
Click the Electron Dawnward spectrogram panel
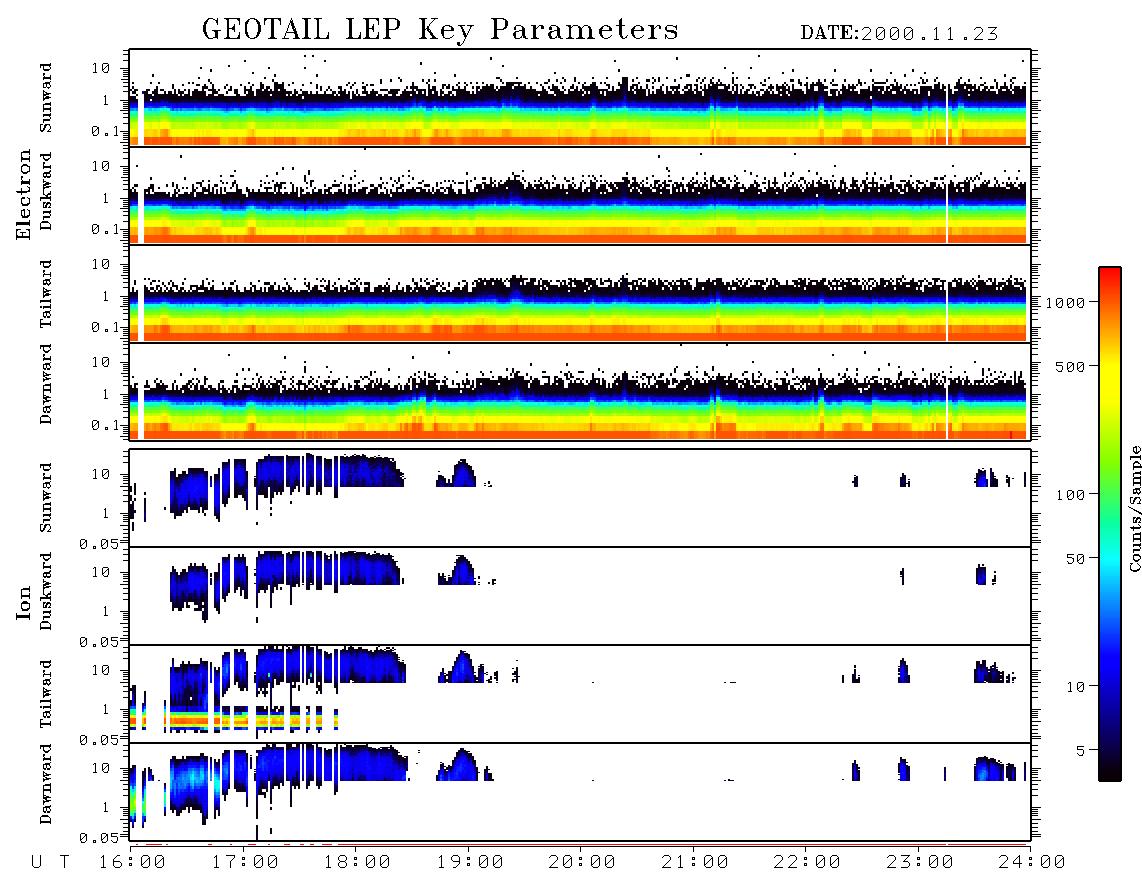pyautogui.click(x=580, y=391)
